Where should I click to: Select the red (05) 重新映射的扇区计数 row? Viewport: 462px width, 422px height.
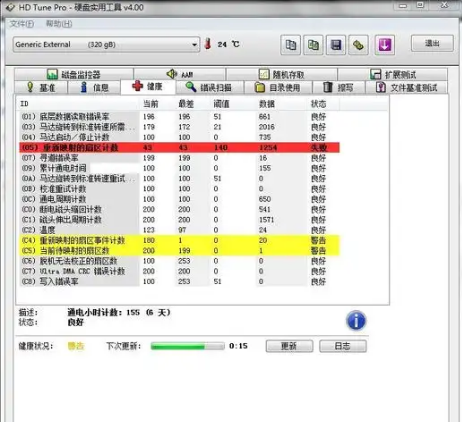[179, 147]
